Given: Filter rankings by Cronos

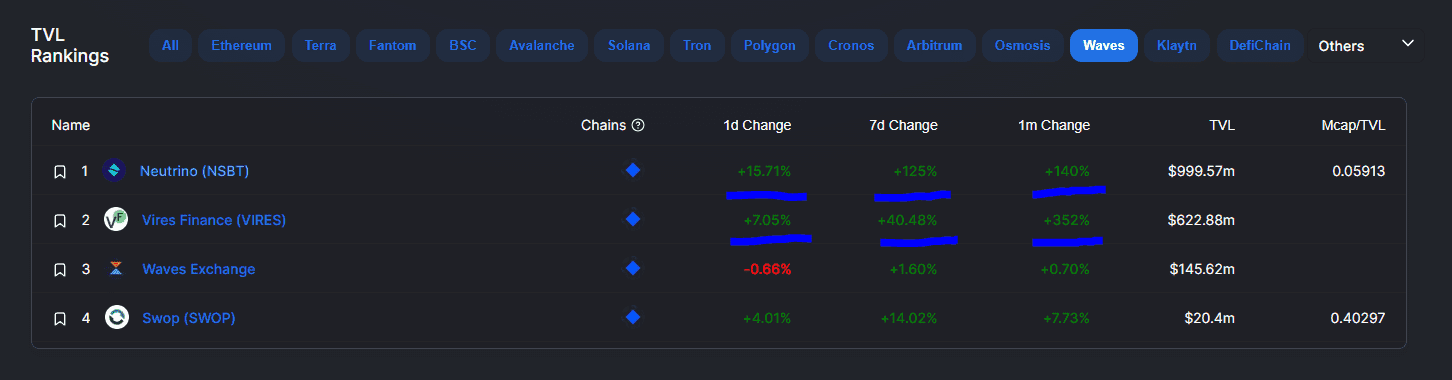Looking at the screenshot, I should (851, 45).
